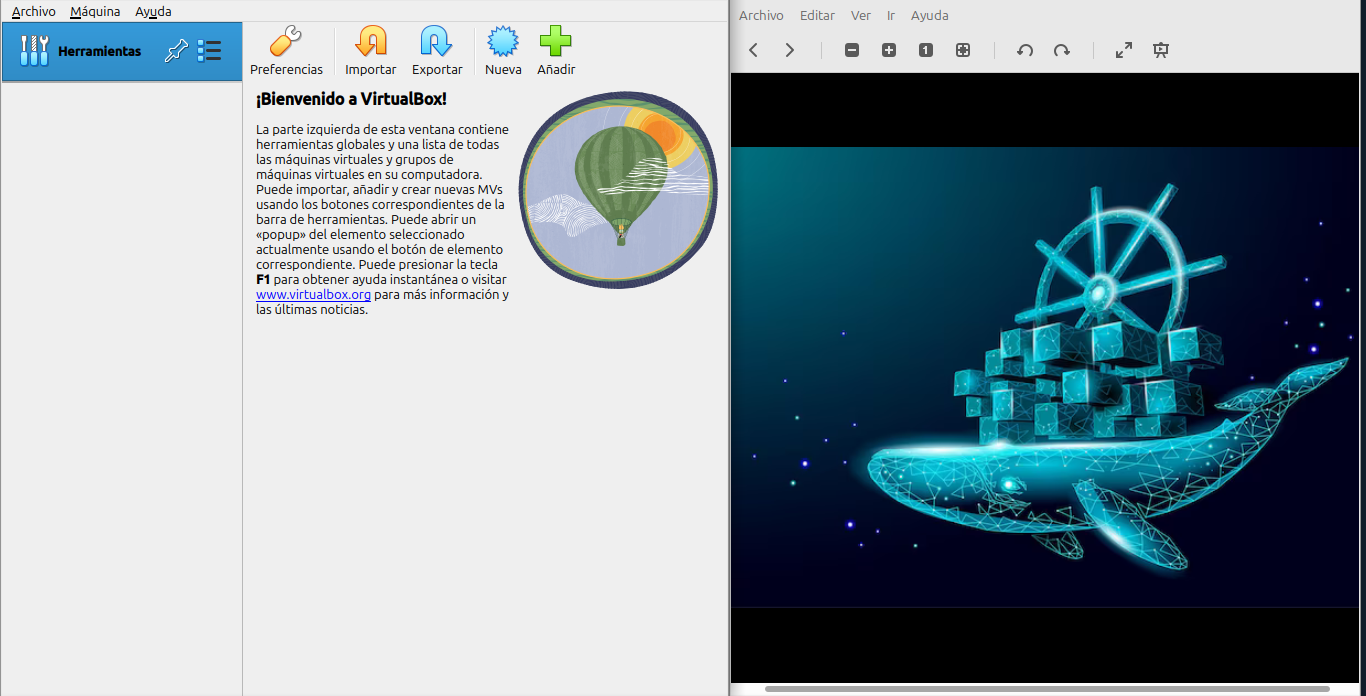Go to previous image arrow
1366x696 pixels.
pyautogui.click(x=753, y=50)
